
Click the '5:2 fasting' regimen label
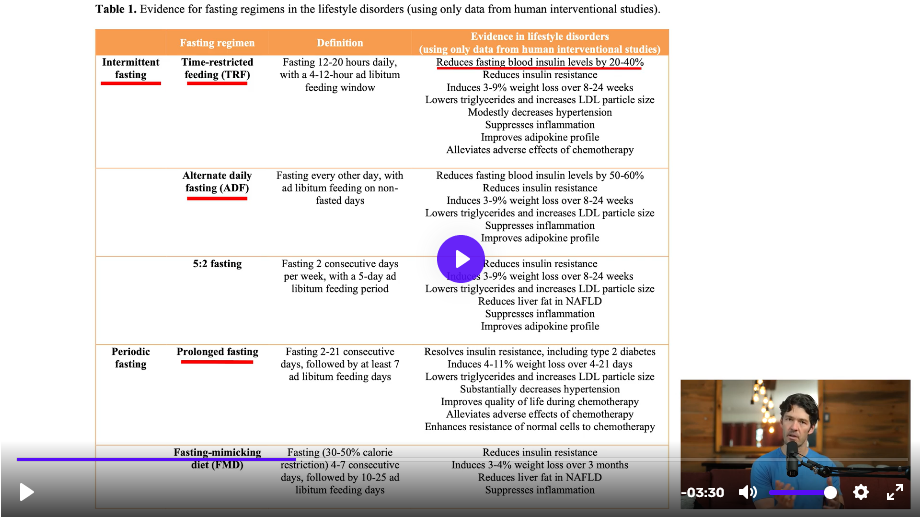217,264
